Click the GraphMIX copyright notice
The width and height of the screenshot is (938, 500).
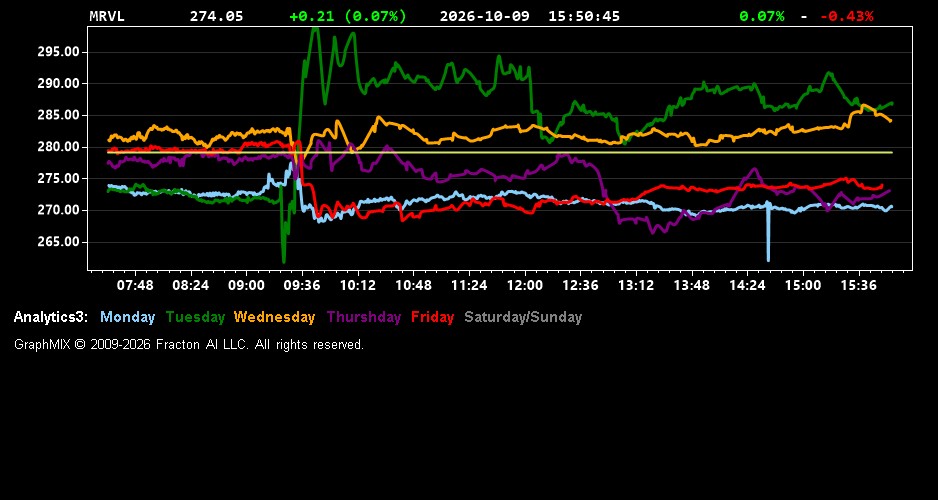189,344
